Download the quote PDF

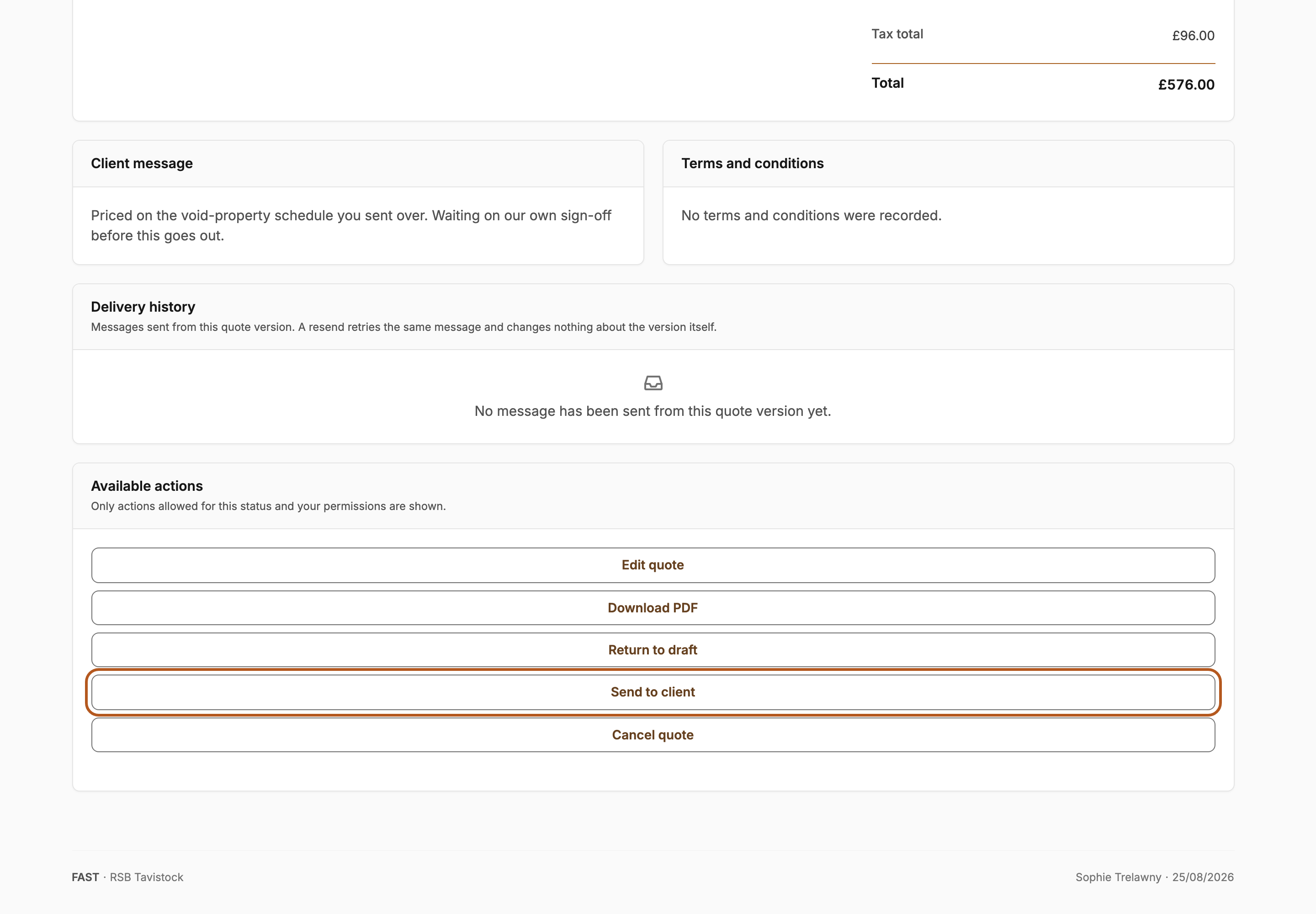[x=653, y=608]
